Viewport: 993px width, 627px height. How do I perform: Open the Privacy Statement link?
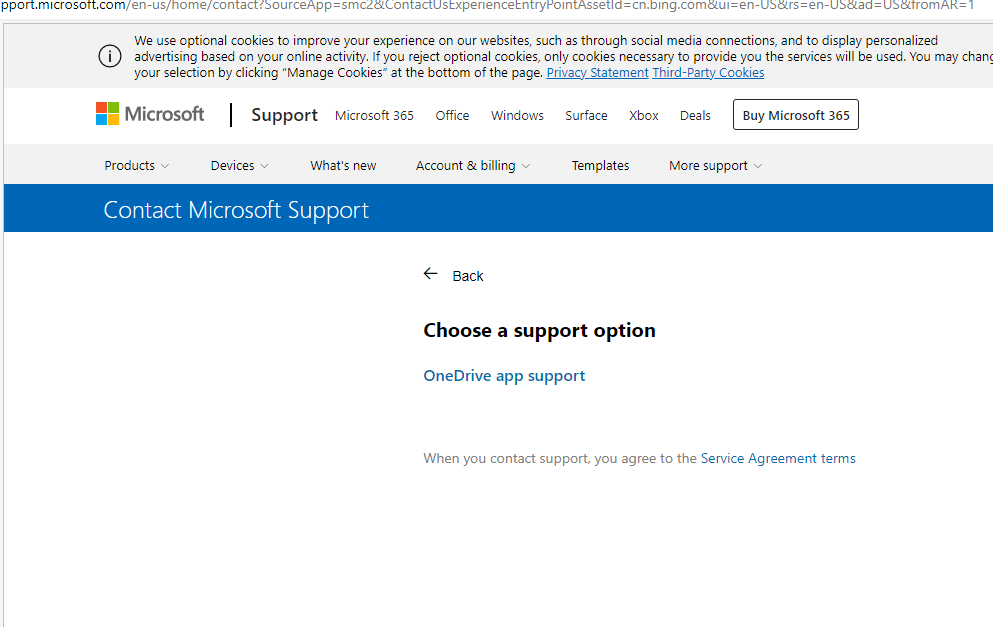point(597,73)
